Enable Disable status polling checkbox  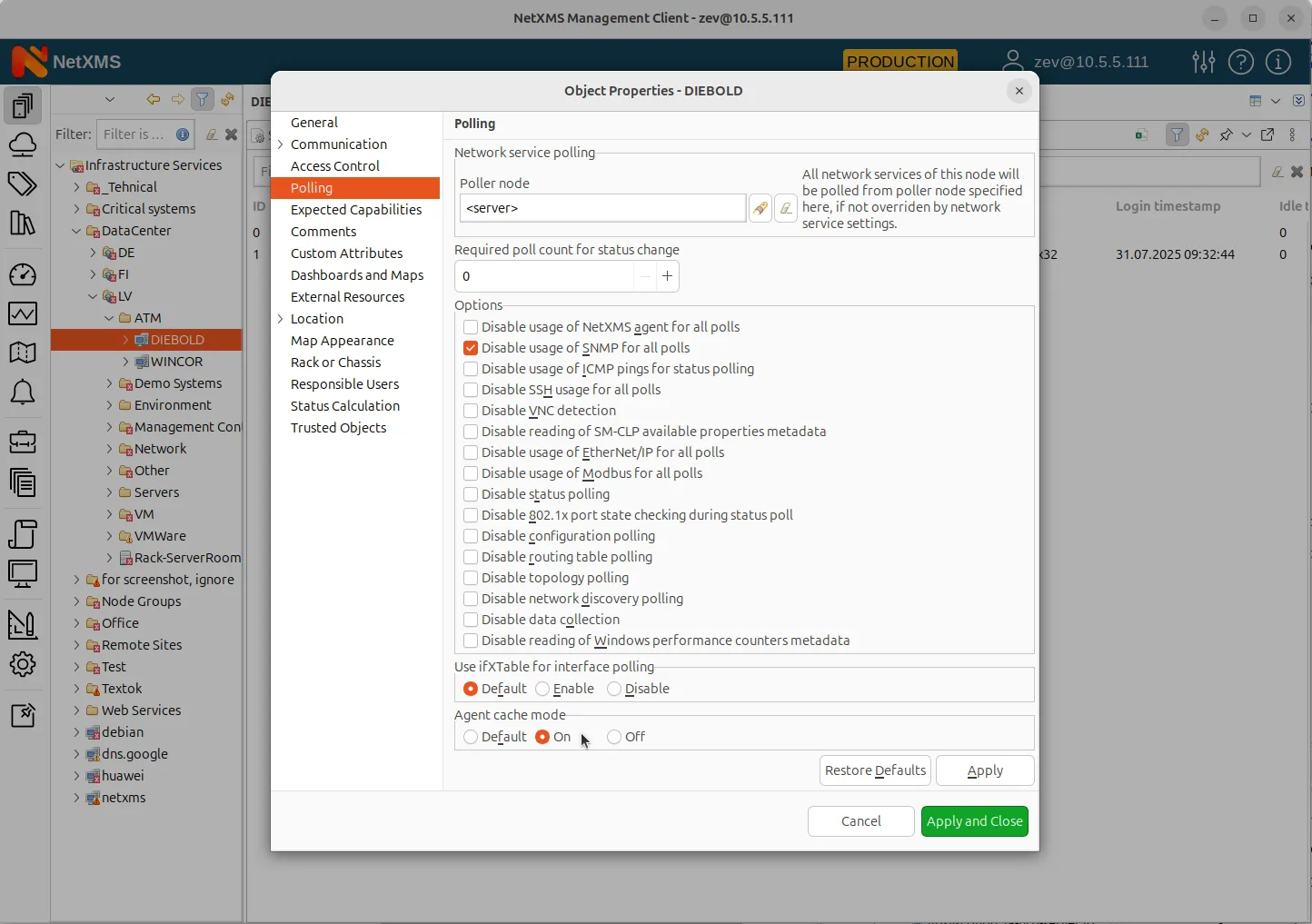click(471, 494)
